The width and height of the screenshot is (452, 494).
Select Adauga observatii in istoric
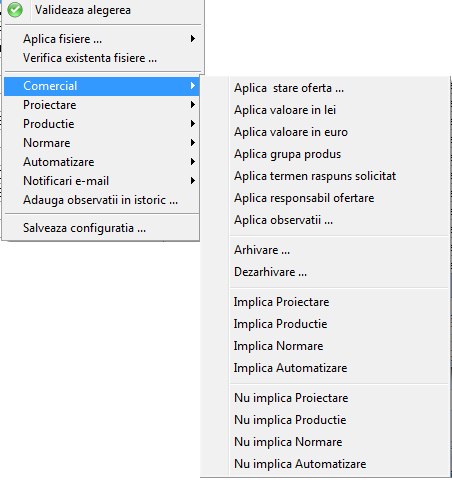[102, 200]
